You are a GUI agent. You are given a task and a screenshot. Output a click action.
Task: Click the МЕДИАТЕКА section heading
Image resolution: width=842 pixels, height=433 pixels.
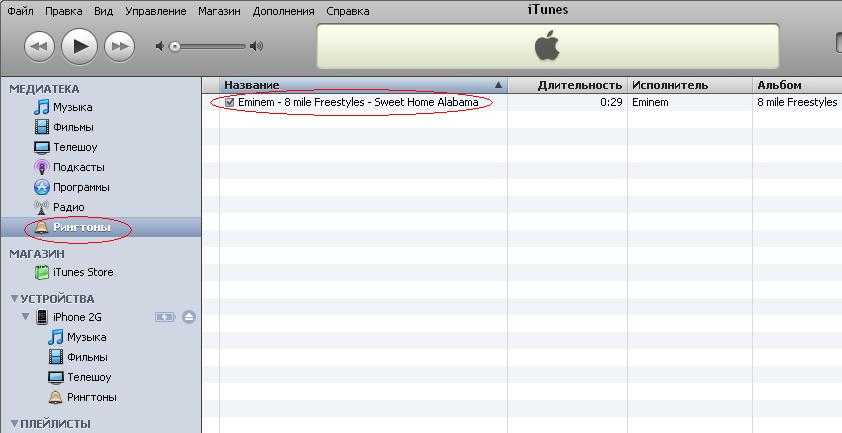click(x=44, y=89)
